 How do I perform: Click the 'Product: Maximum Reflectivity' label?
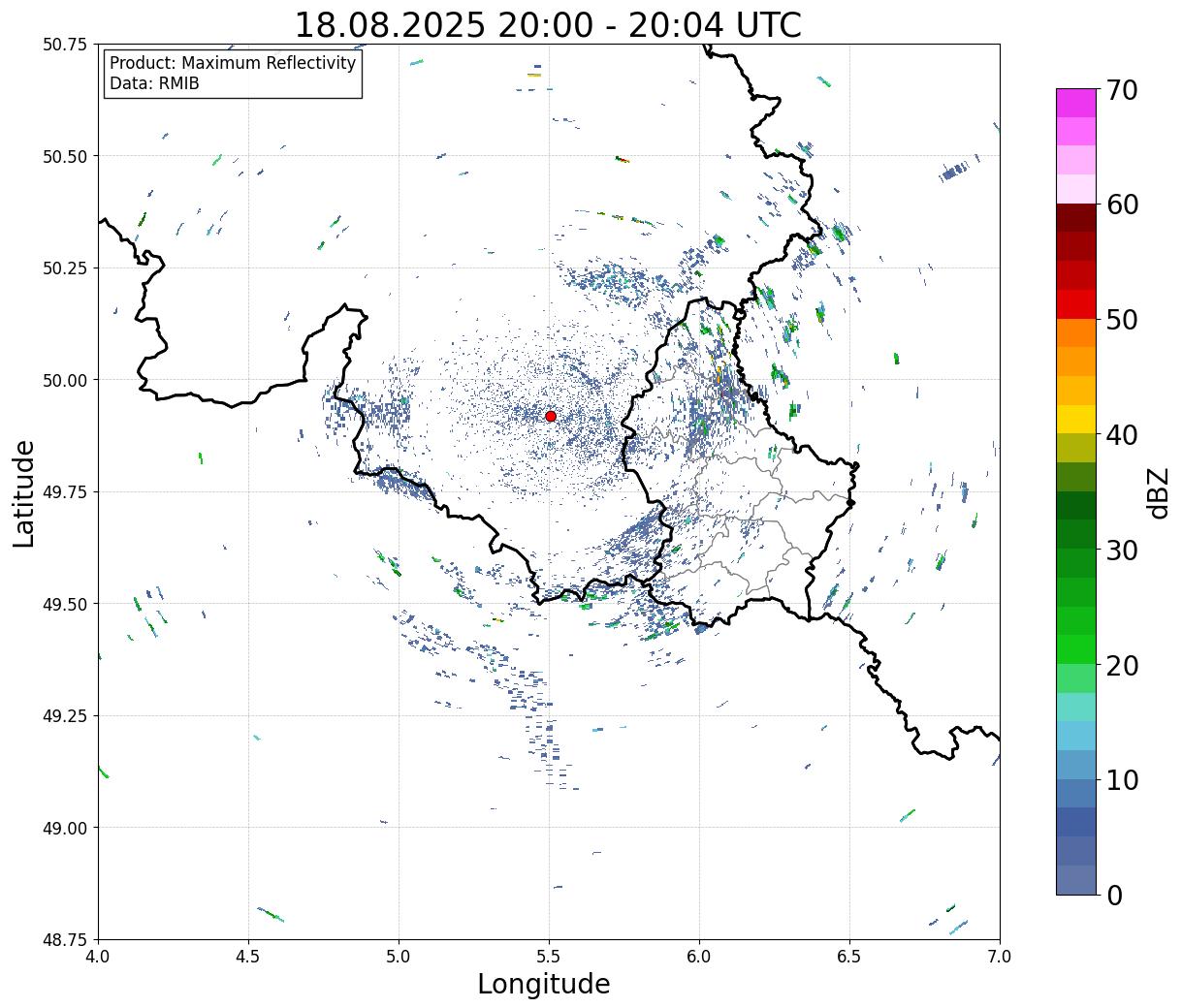pos(233,63)
